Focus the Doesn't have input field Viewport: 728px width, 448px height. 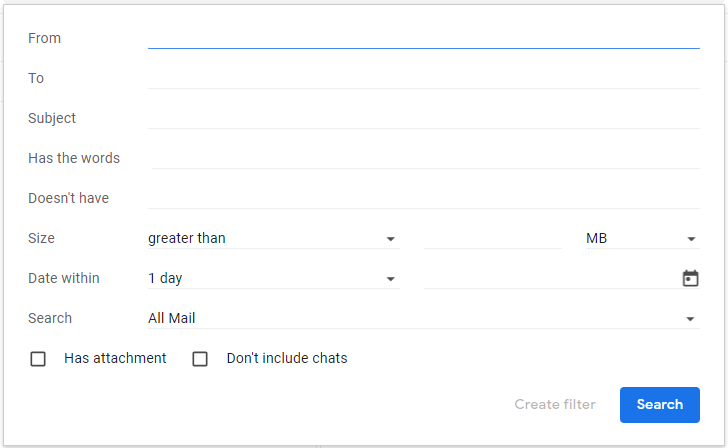pos(423,197)
